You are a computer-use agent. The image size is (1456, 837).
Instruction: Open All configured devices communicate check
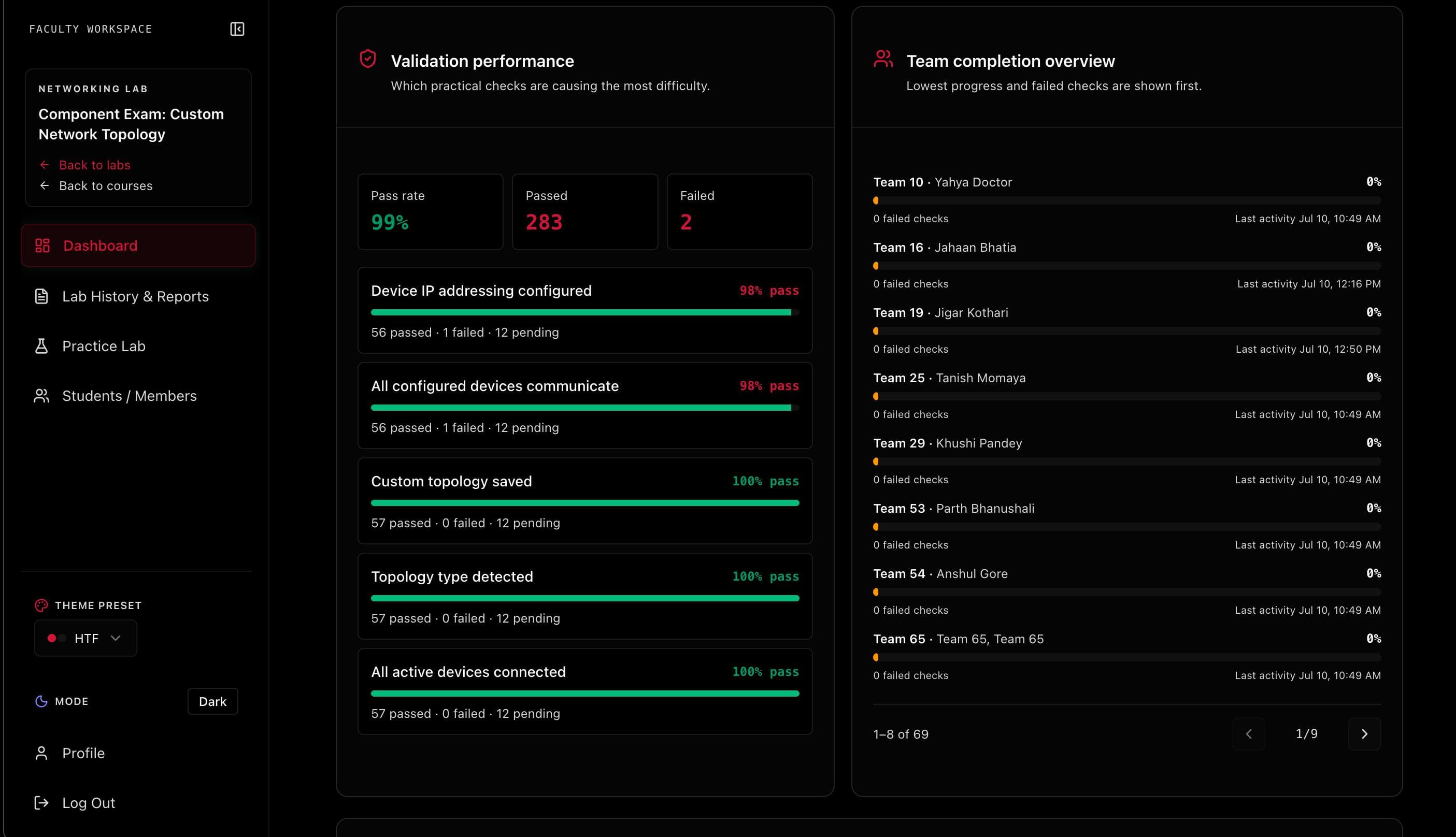click(x=585, y=405)
